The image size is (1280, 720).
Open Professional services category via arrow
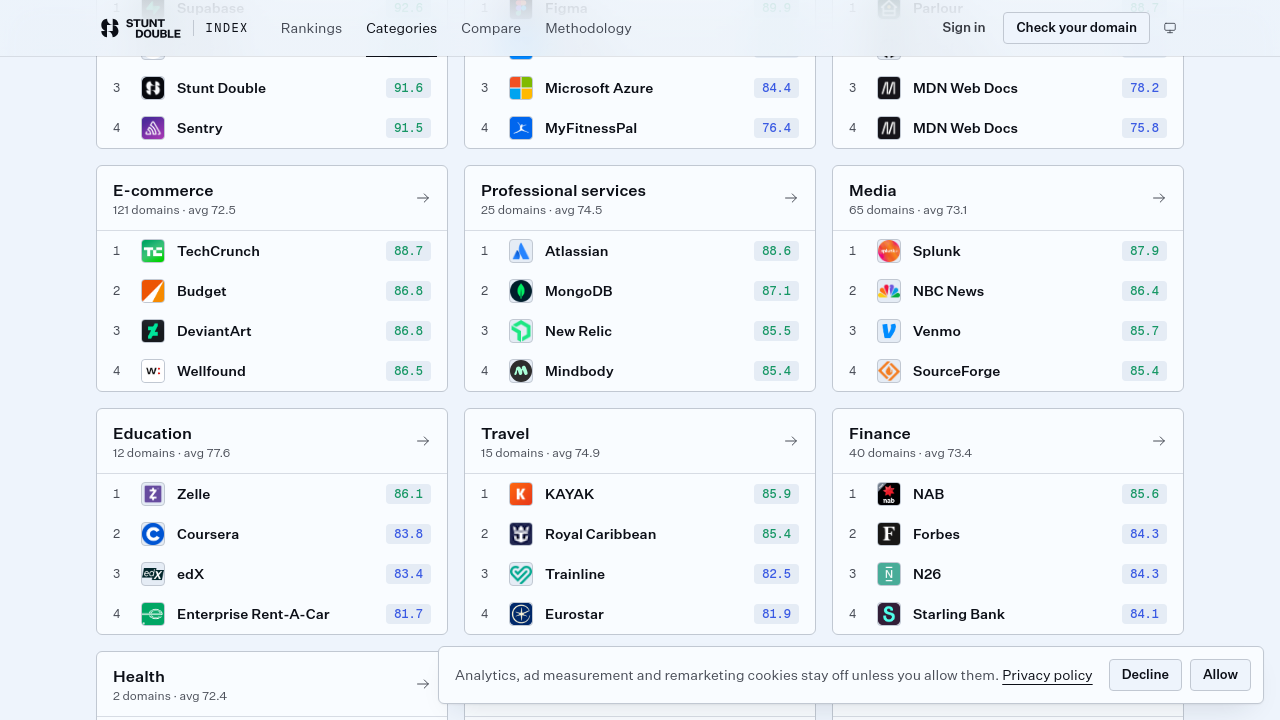click(791, 198)
